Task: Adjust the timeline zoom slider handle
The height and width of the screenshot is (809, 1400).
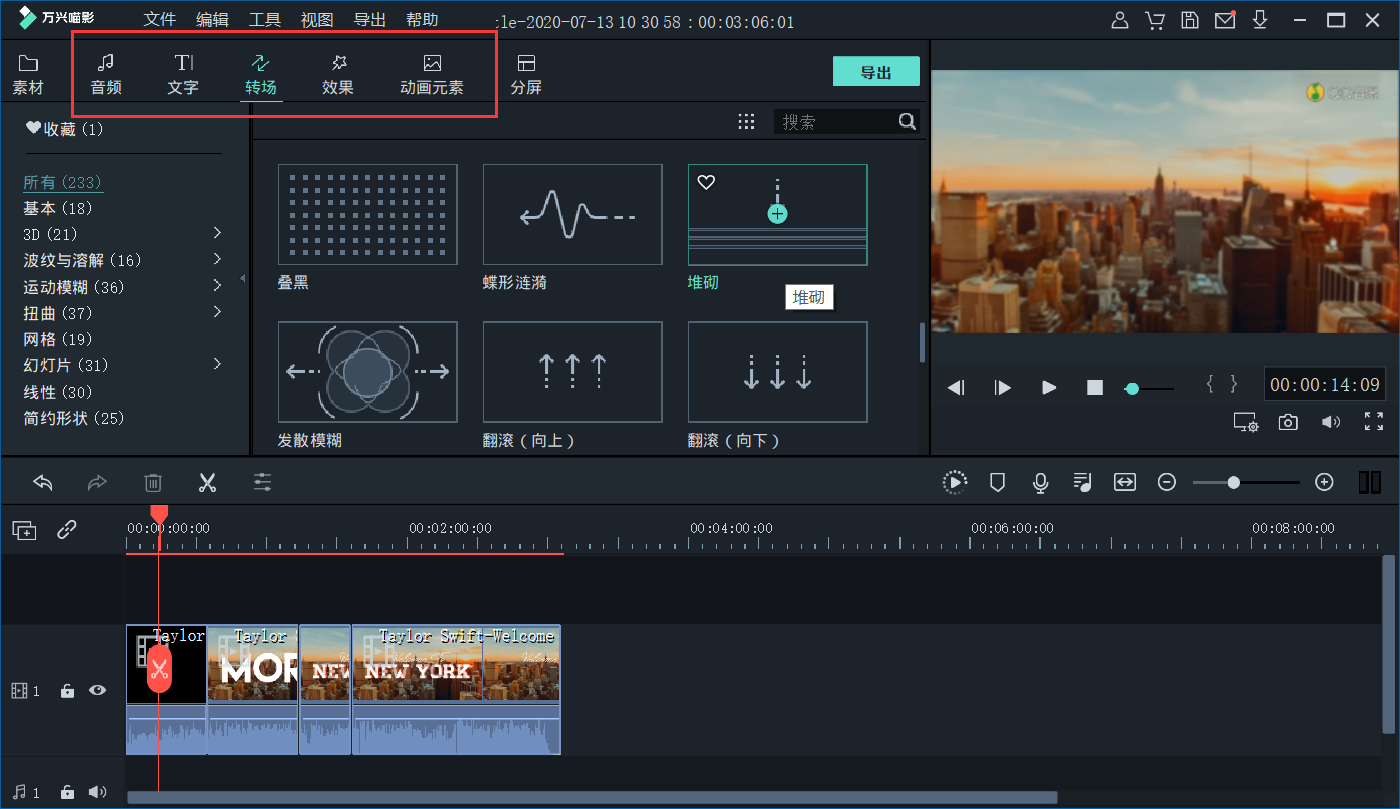Action: click(x=1234, y=483)
